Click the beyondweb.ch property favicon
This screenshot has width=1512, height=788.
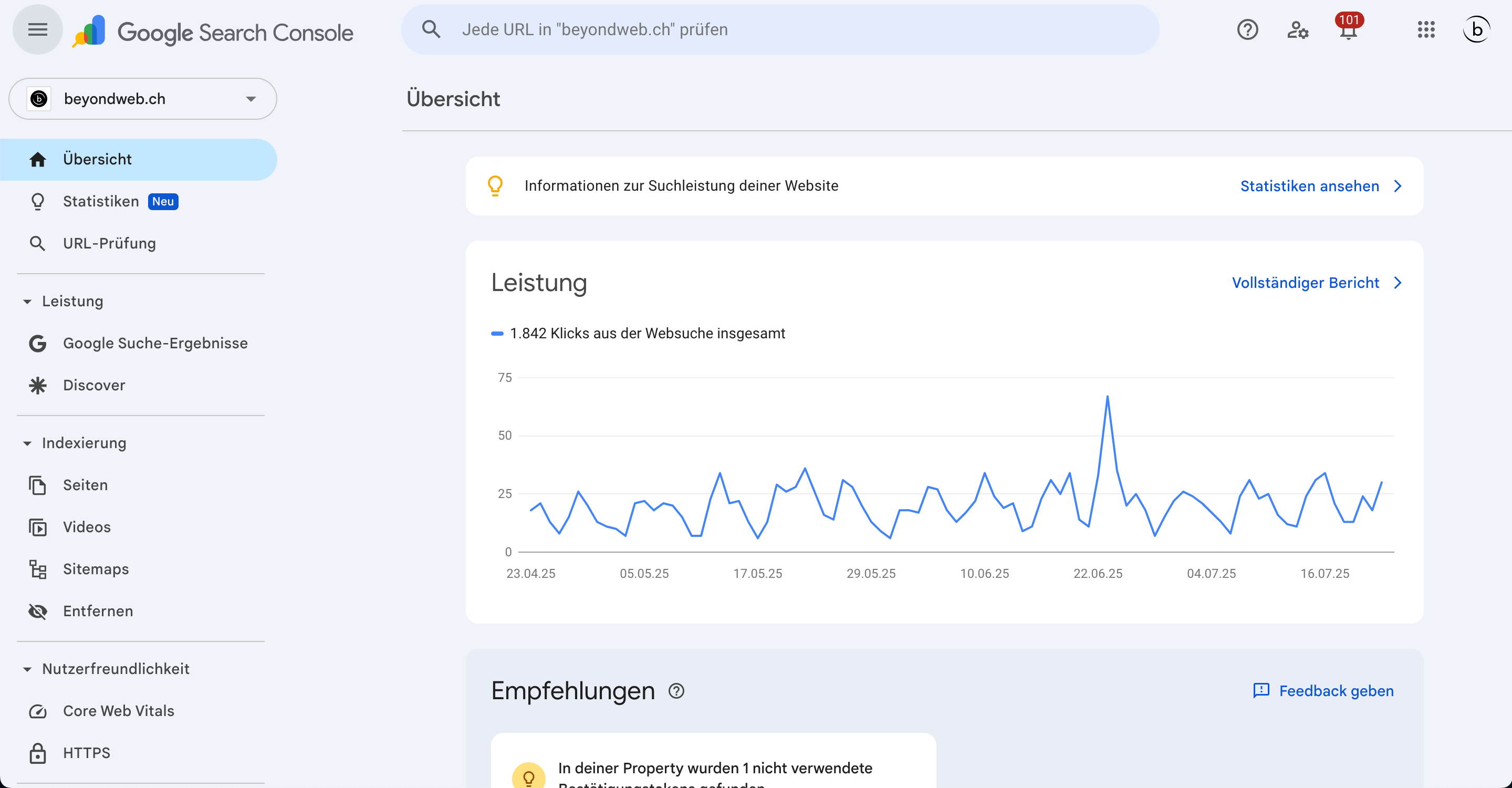pos(39,99)
